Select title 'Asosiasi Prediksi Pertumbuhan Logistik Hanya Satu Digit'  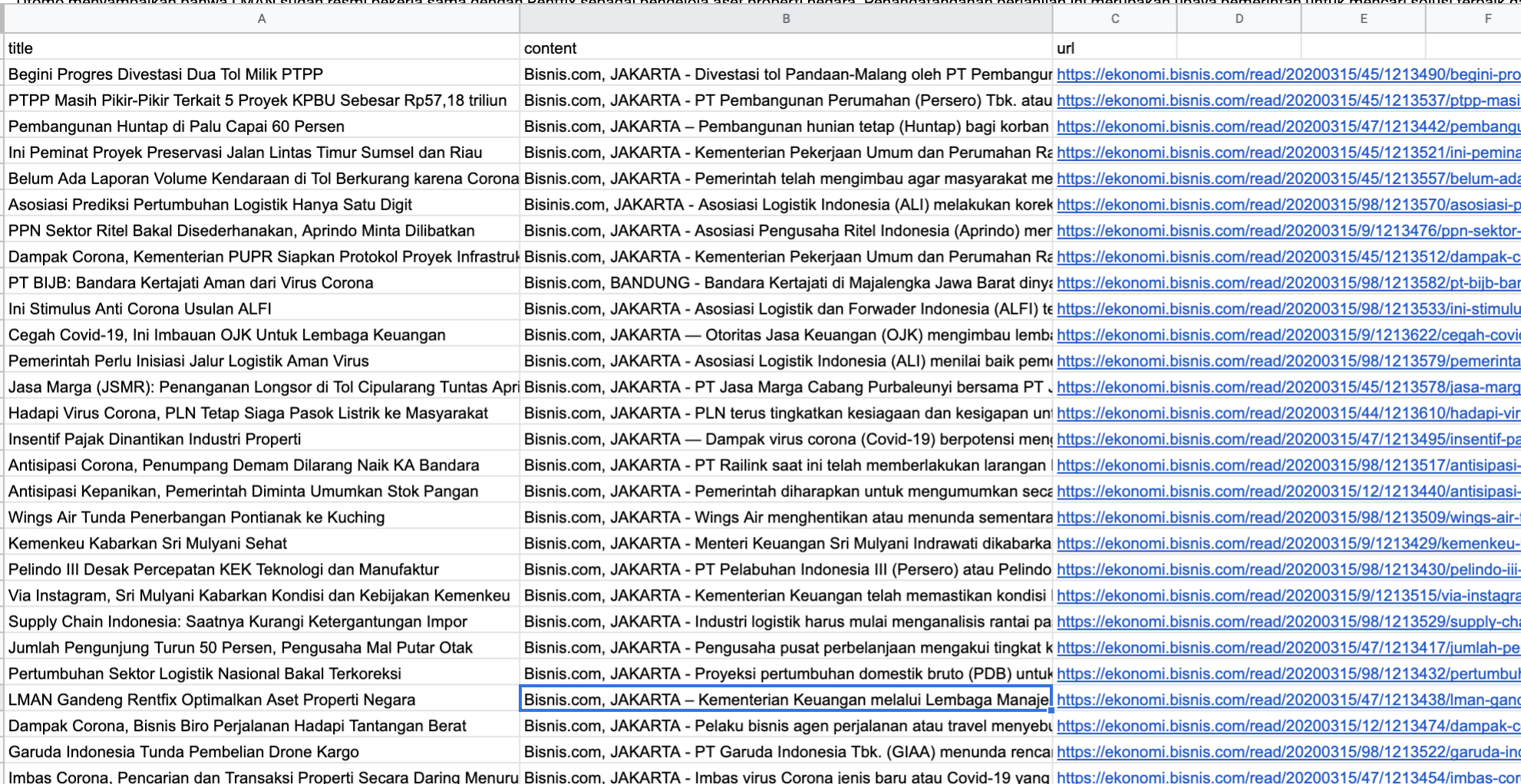click(x=262, y=205)
